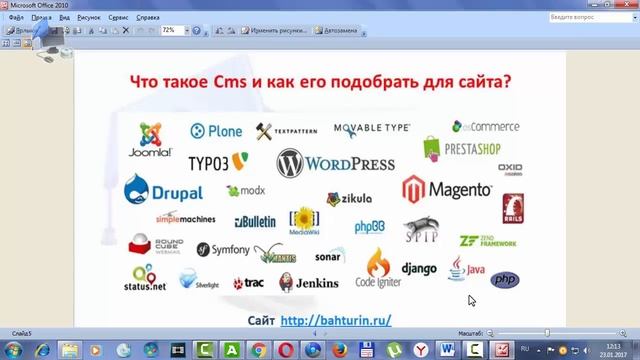Launch Internet Explorer from taskbar
This screenshot has width=640, height=360.
(x=42, y=350)
